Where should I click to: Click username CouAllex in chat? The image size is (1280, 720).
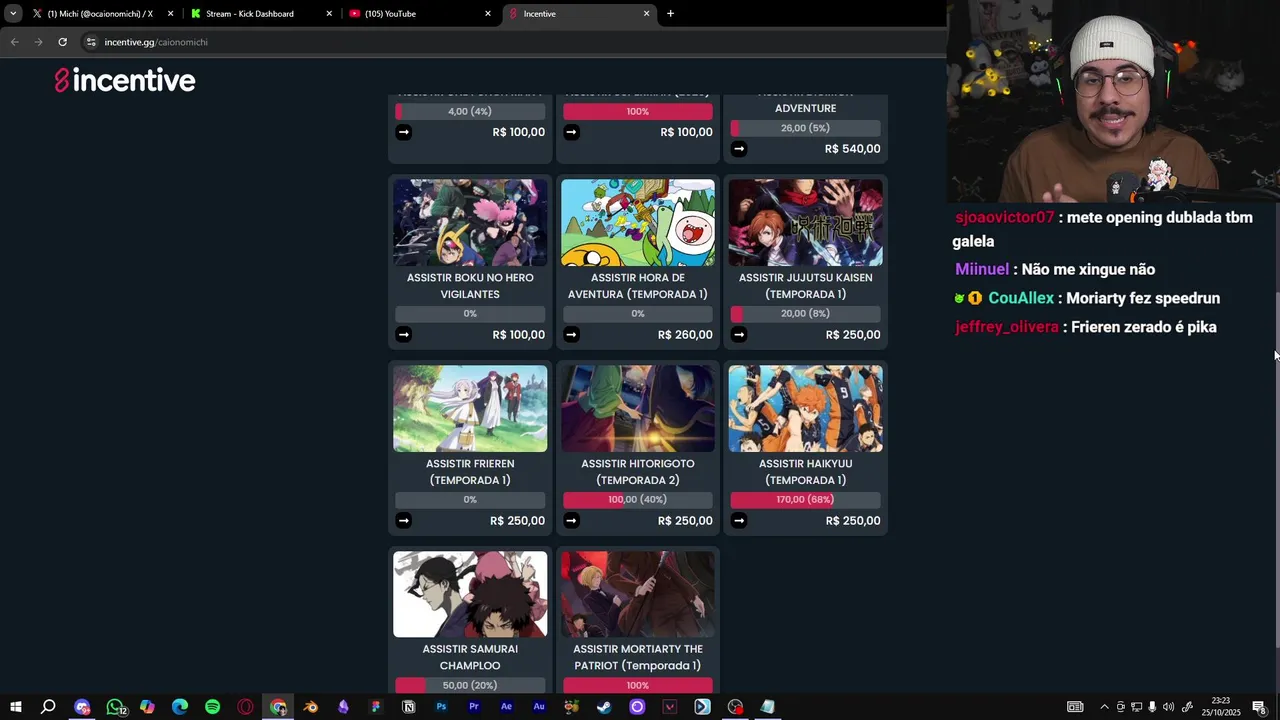pos(1021,298)
